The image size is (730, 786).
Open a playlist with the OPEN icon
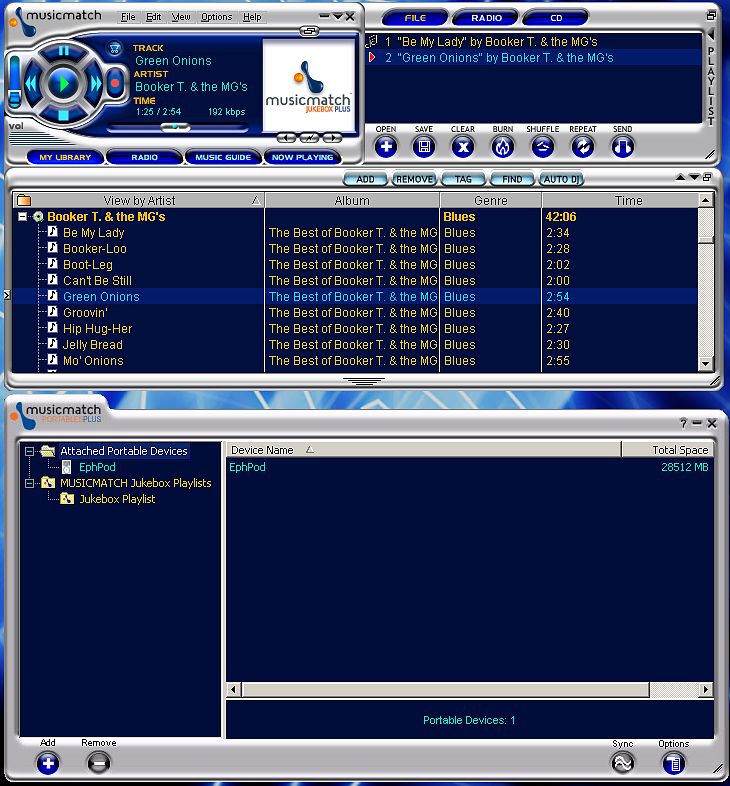[386, 147]
